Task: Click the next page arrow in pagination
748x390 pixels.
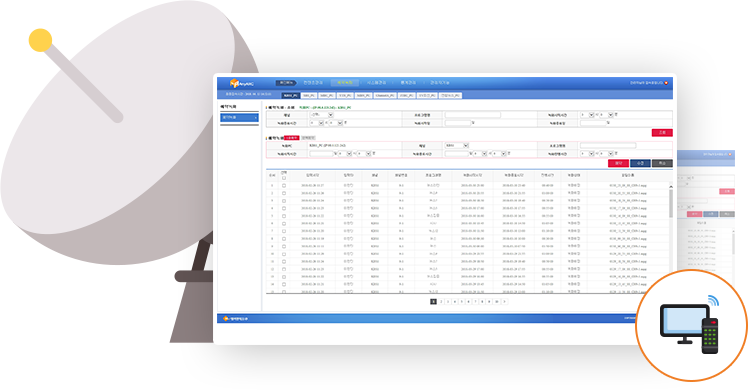Action: point(504,302)
